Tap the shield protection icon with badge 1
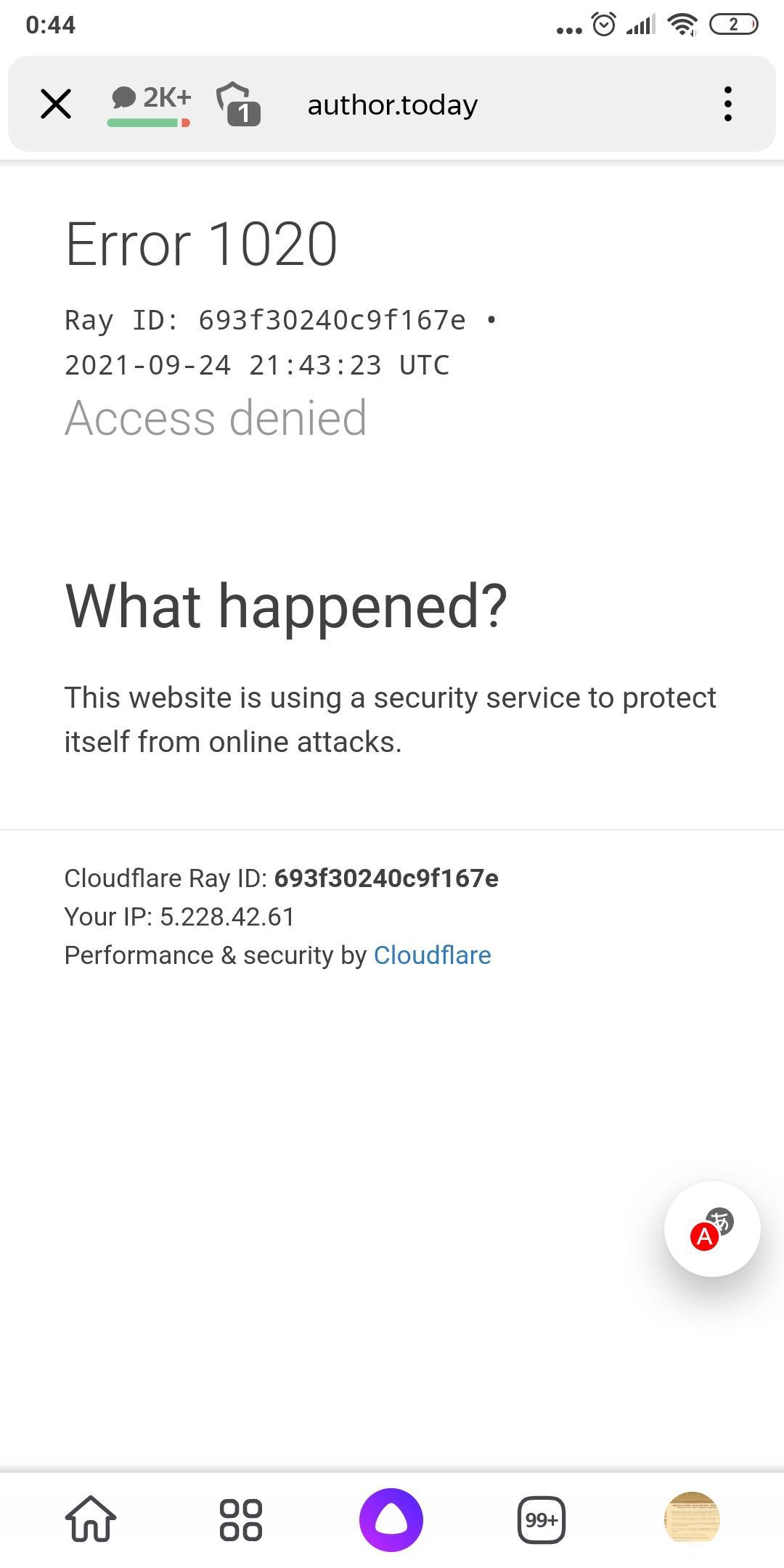The image size is (784, 1568). (x=238, y=104)
